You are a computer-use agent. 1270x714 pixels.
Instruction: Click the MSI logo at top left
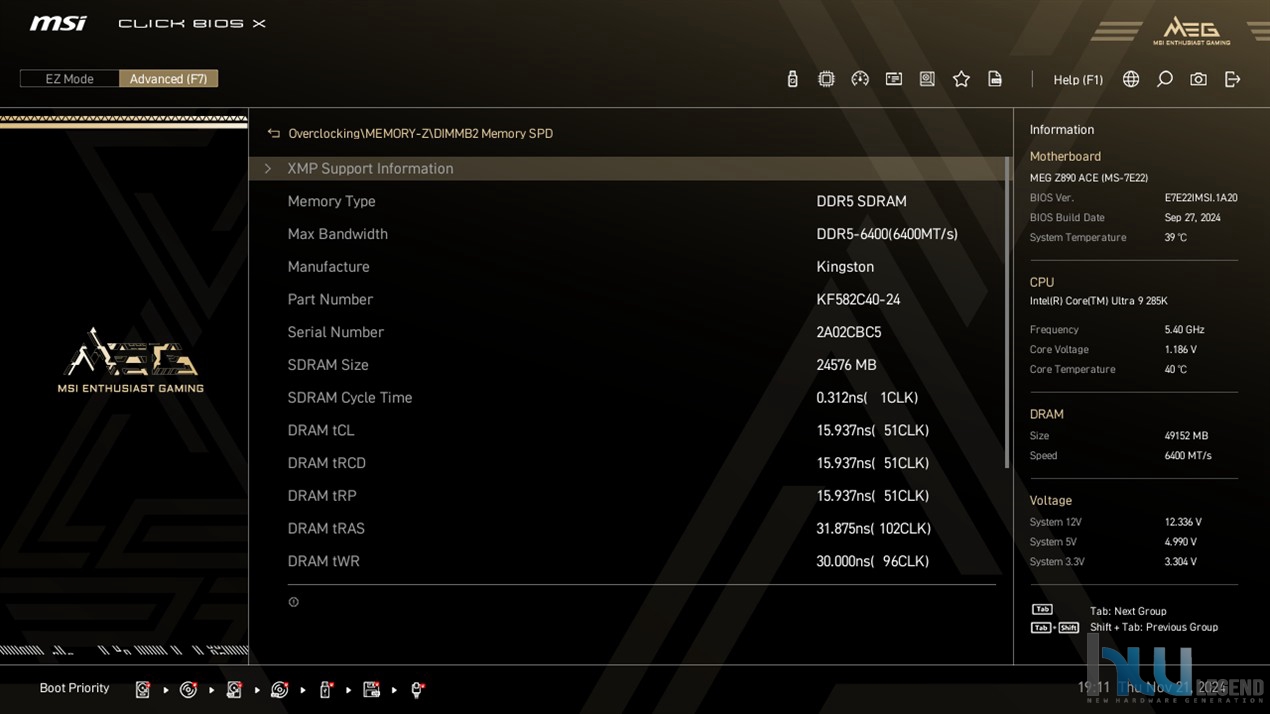(x=58, y=23)
